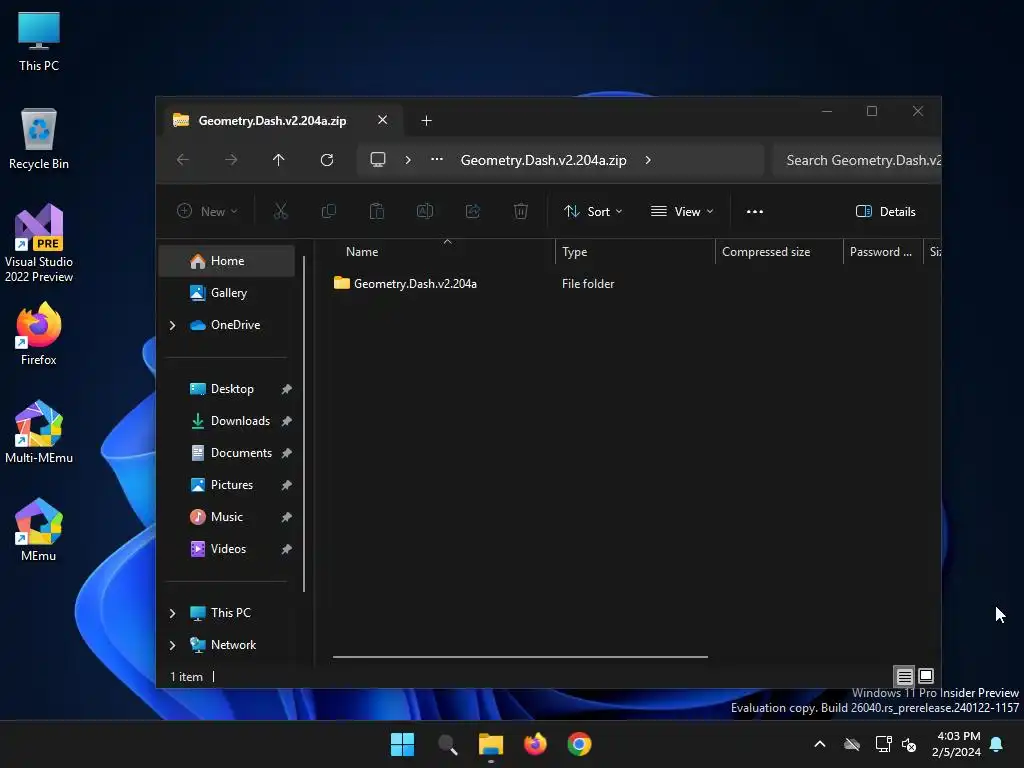Unpin Downloads from Quick access
This screenshot has height=768, width=1024.
click(286, 421)
